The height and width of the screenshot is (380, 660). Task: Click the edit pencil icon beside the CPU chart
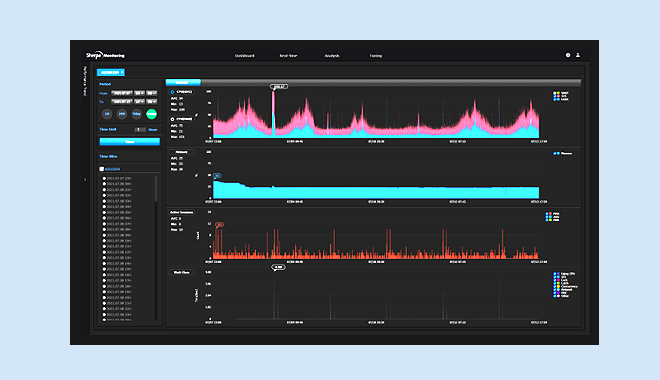coord(196,115)
